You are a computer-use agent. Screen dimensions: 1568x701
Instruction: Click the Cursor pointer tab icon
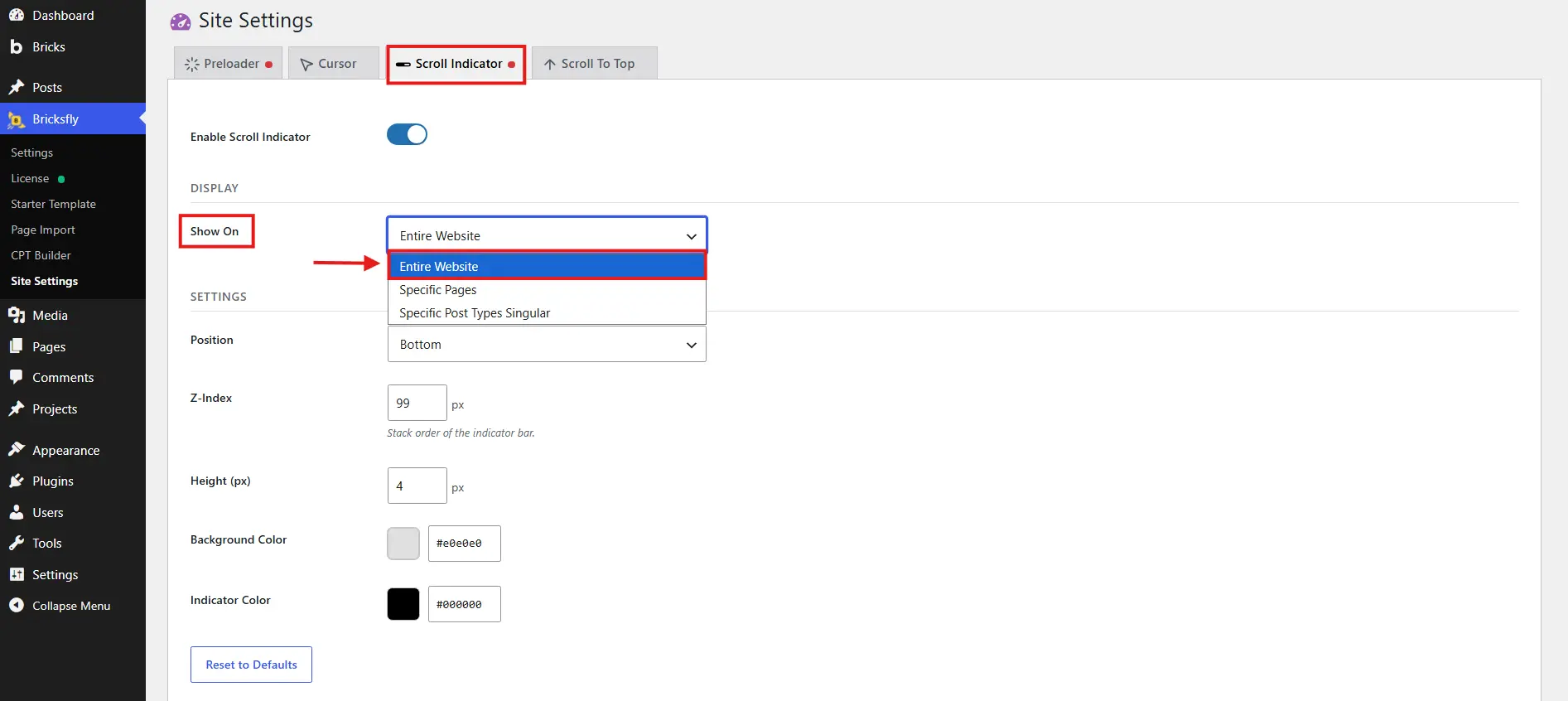click(x=306, y=64)
